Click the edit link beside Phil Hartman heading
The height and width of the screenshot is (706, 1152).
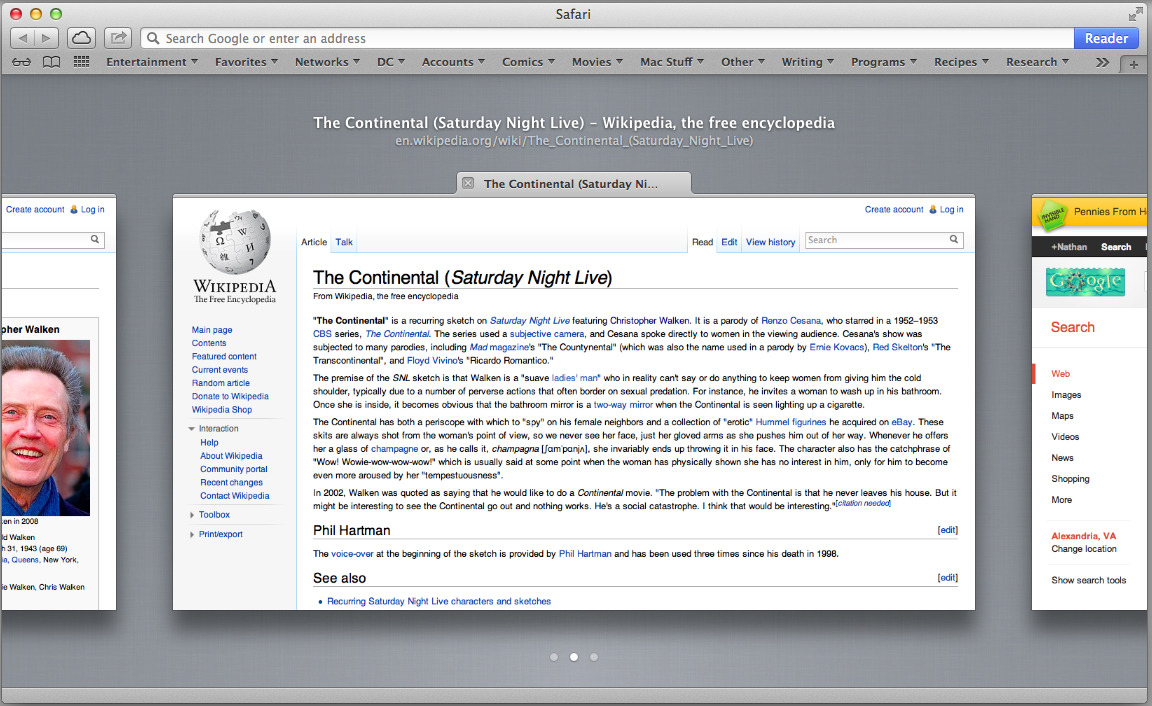pos(947,530)
